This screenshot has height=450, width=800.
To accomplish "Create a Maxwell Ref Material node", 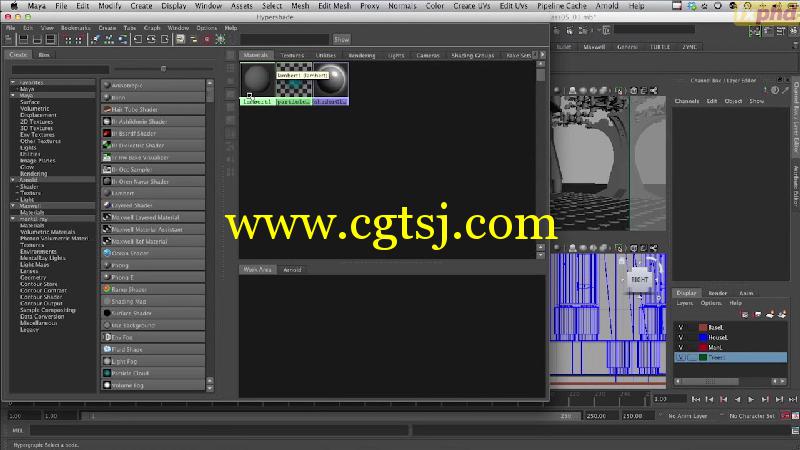I will click(x=153, y=241).
